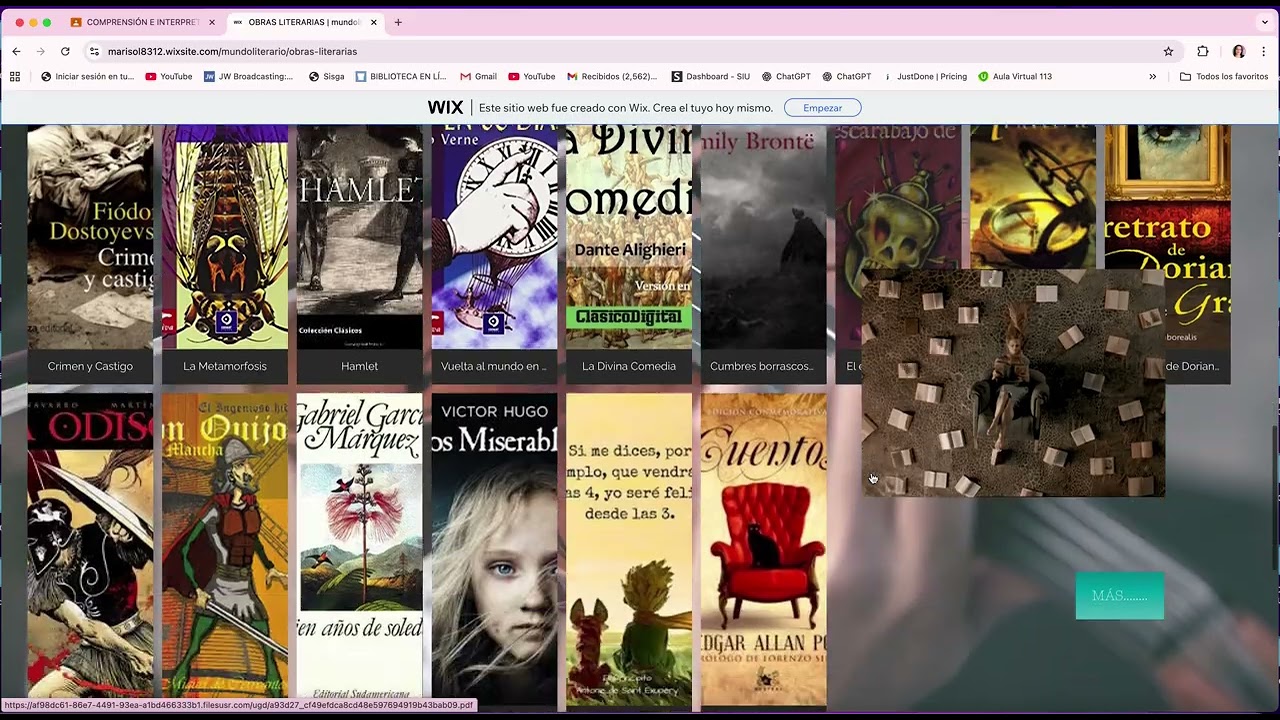
Task: Click the Hamlet title label
Action: (x=359, y=366)
